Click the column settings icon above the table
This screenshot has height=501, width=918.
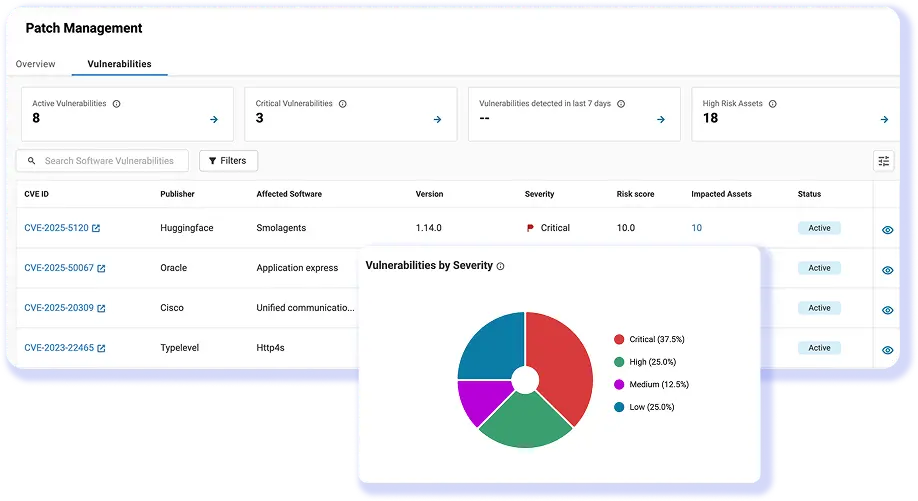[x=883, y=161]
